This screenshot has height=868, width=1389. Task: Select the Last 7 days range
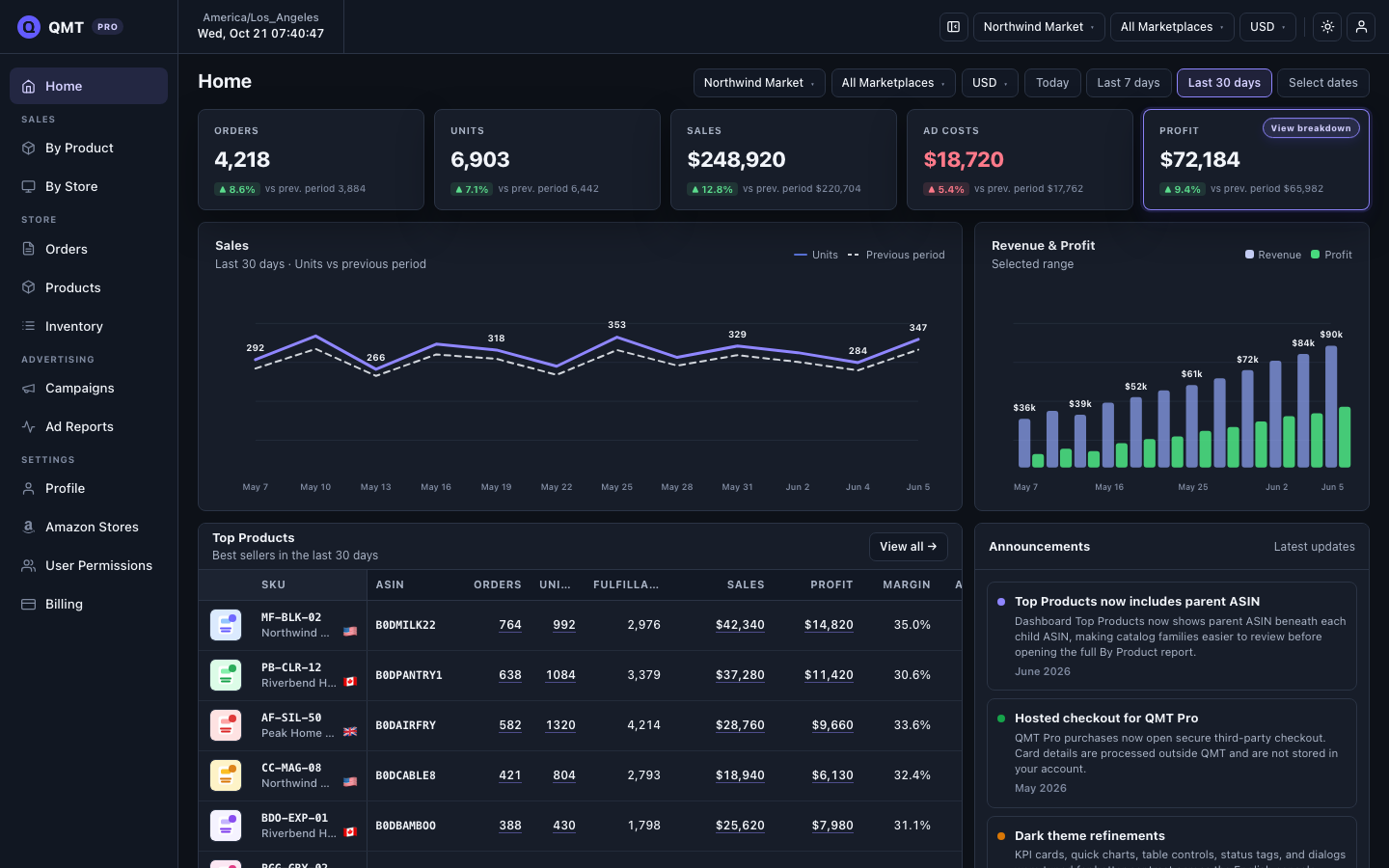click(x=1129, y=83)
